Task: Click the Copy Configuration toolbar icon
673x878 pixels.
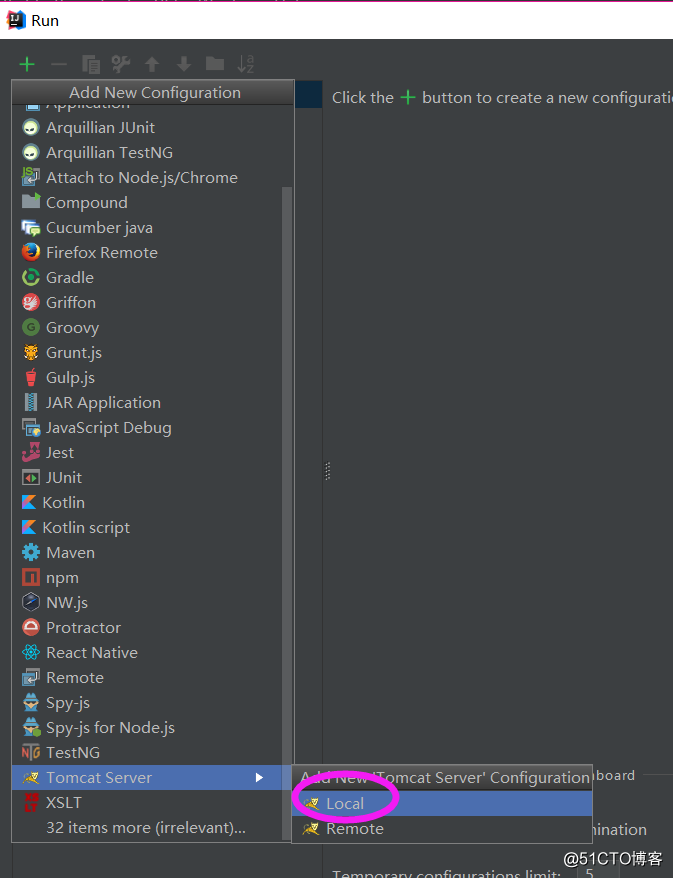Action: pos(91,64)
